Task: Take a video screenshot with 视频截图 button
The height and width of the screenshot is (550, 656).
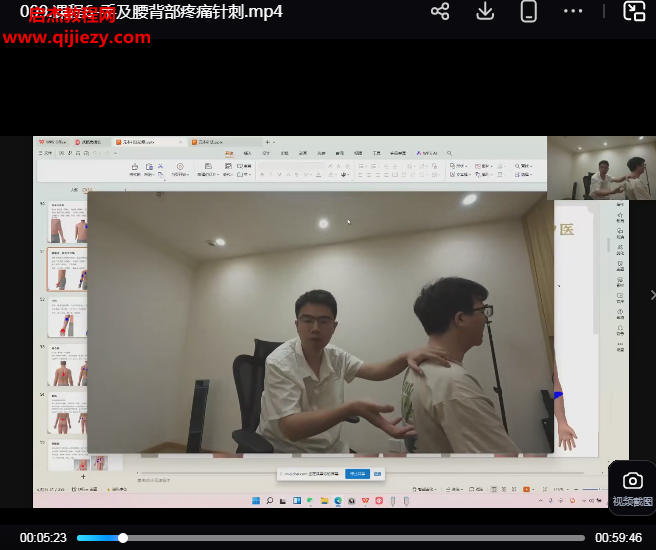Action: tap(632, 488)
